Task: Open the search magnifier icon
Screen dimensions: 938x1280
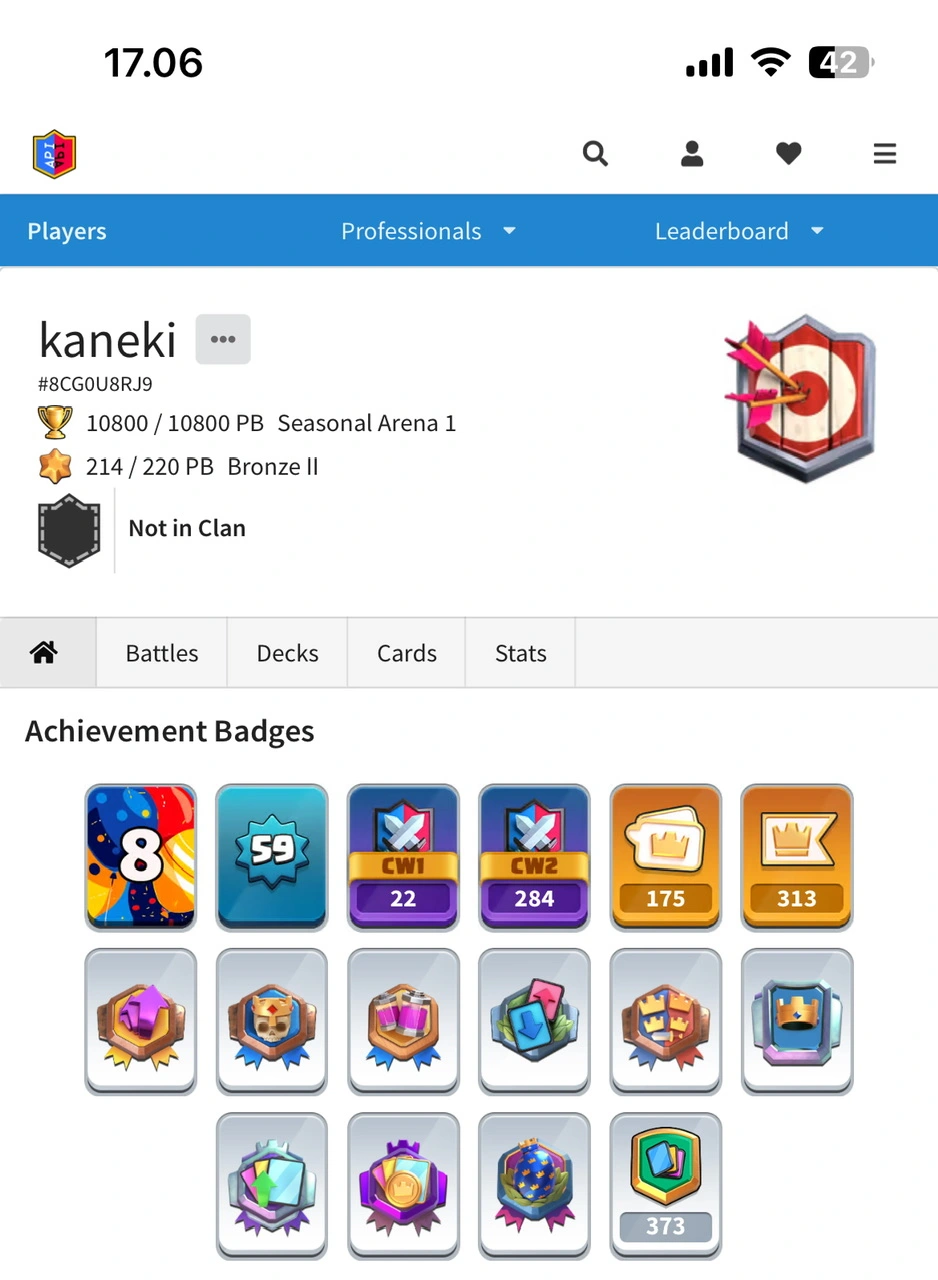Action: point(595,154)
